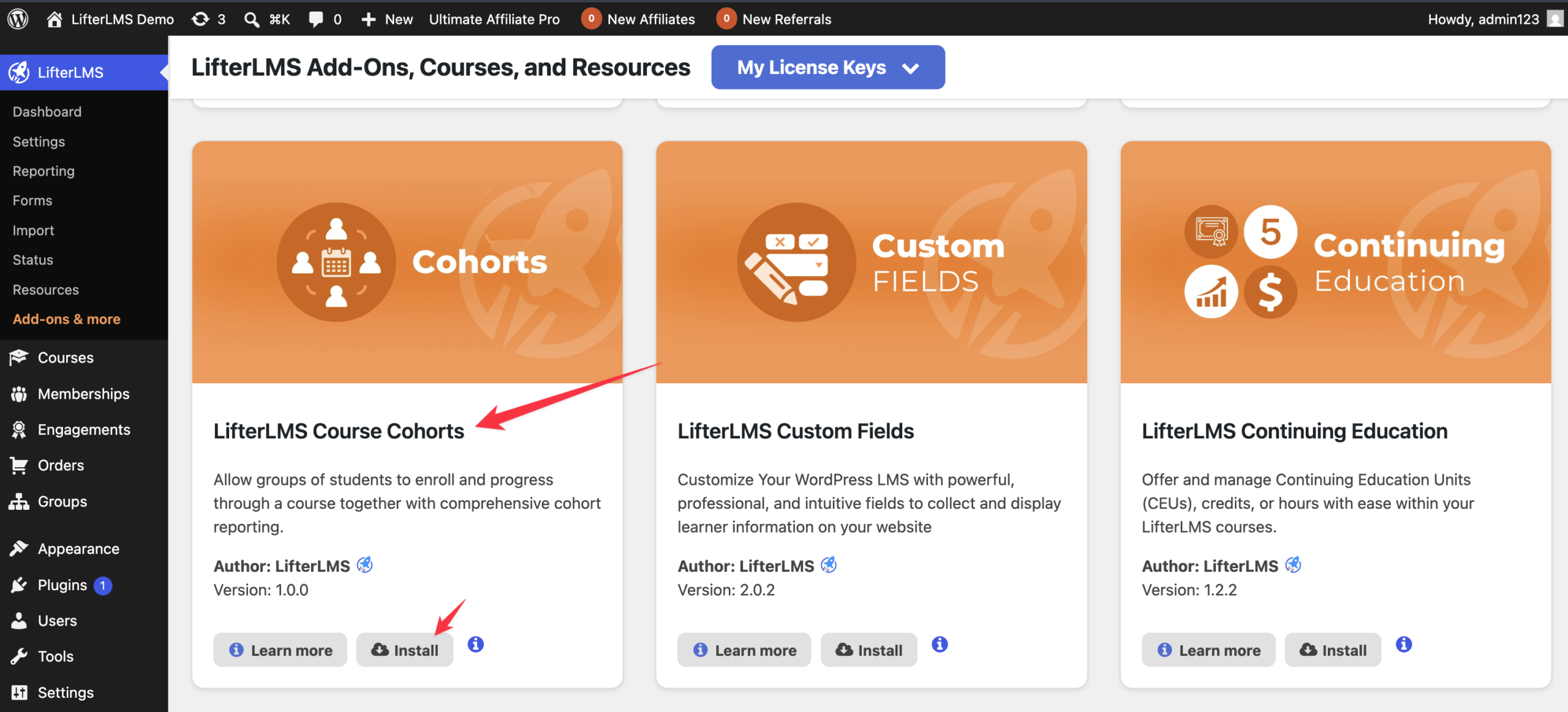Click the LifterLMS rocket sidebar icon
The width and height of the screenshot is (1568, 712).
(x=18, y=72)
